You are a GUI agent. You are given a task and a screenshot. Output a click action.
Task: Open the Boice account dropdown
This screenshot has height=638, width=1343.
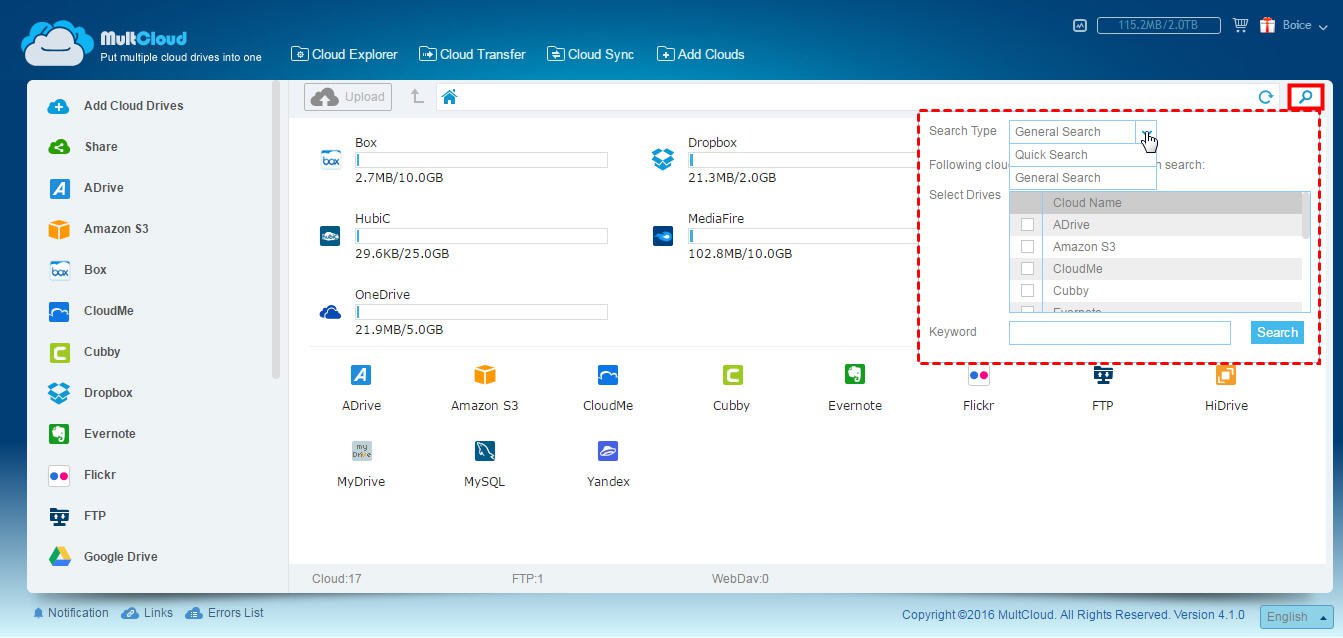pos(1304,25)
